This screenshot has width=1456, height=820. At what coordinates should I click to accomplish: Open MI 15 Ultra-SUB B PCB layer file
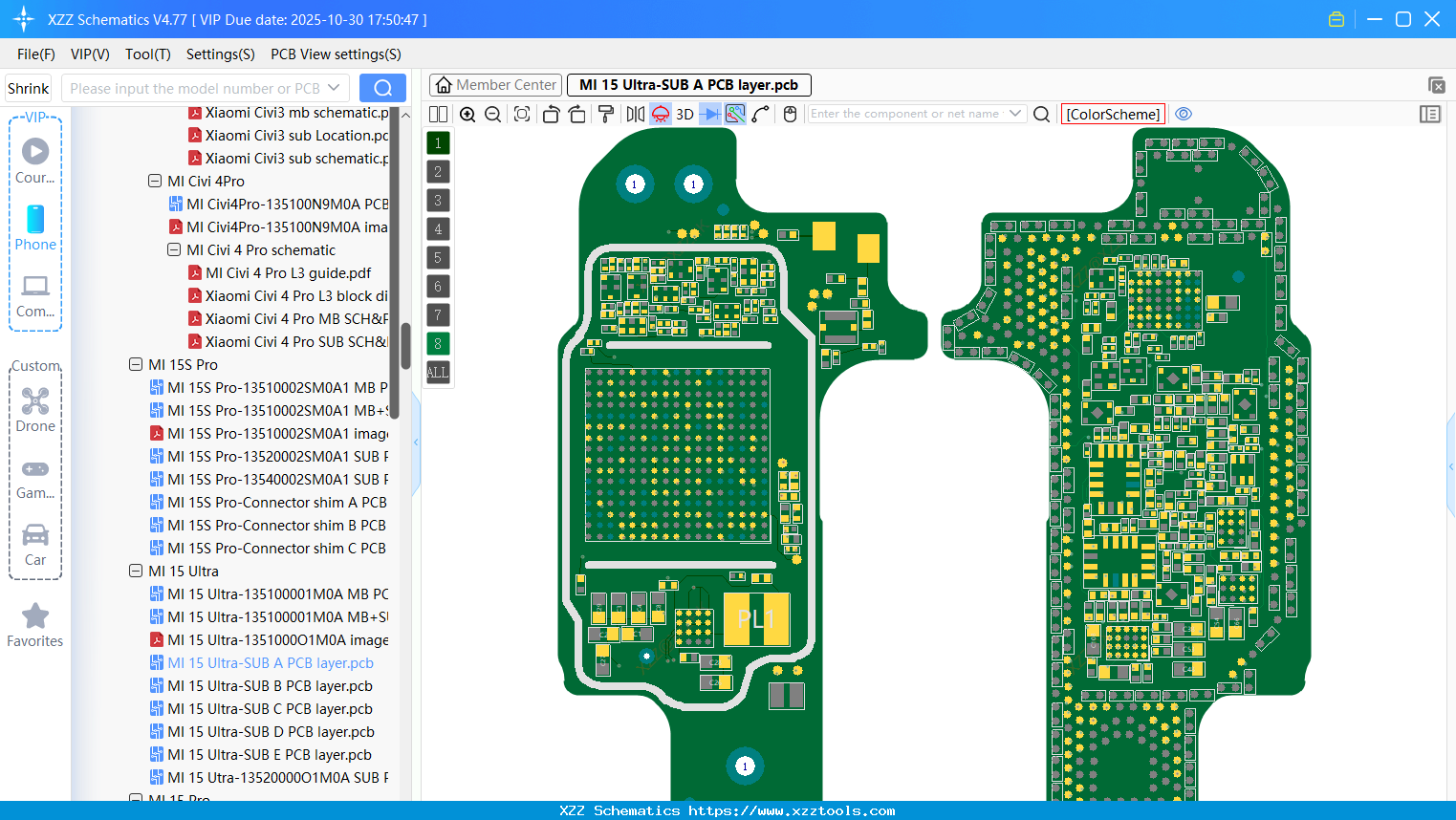tap(271, 685)
